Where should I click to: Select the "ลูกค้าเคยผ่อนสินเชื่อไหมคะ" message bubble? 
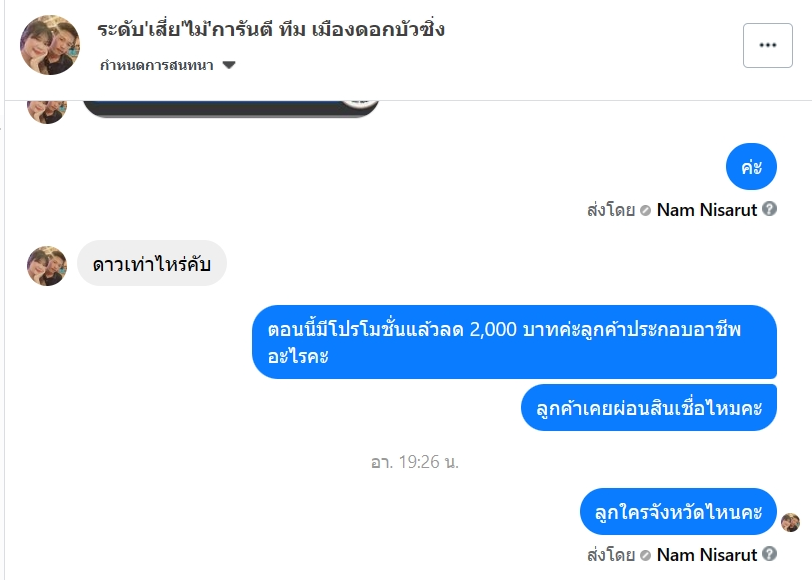[x=649, y=408]
